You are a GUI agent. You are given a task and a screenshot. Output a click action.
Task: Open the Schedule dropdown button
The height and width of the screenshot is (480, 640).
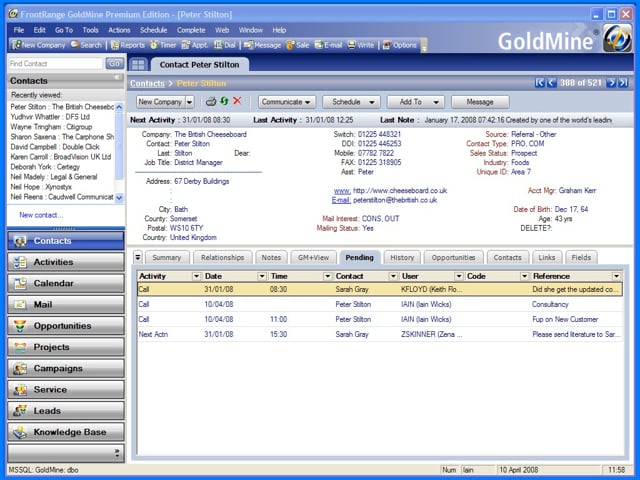[351, 102]
